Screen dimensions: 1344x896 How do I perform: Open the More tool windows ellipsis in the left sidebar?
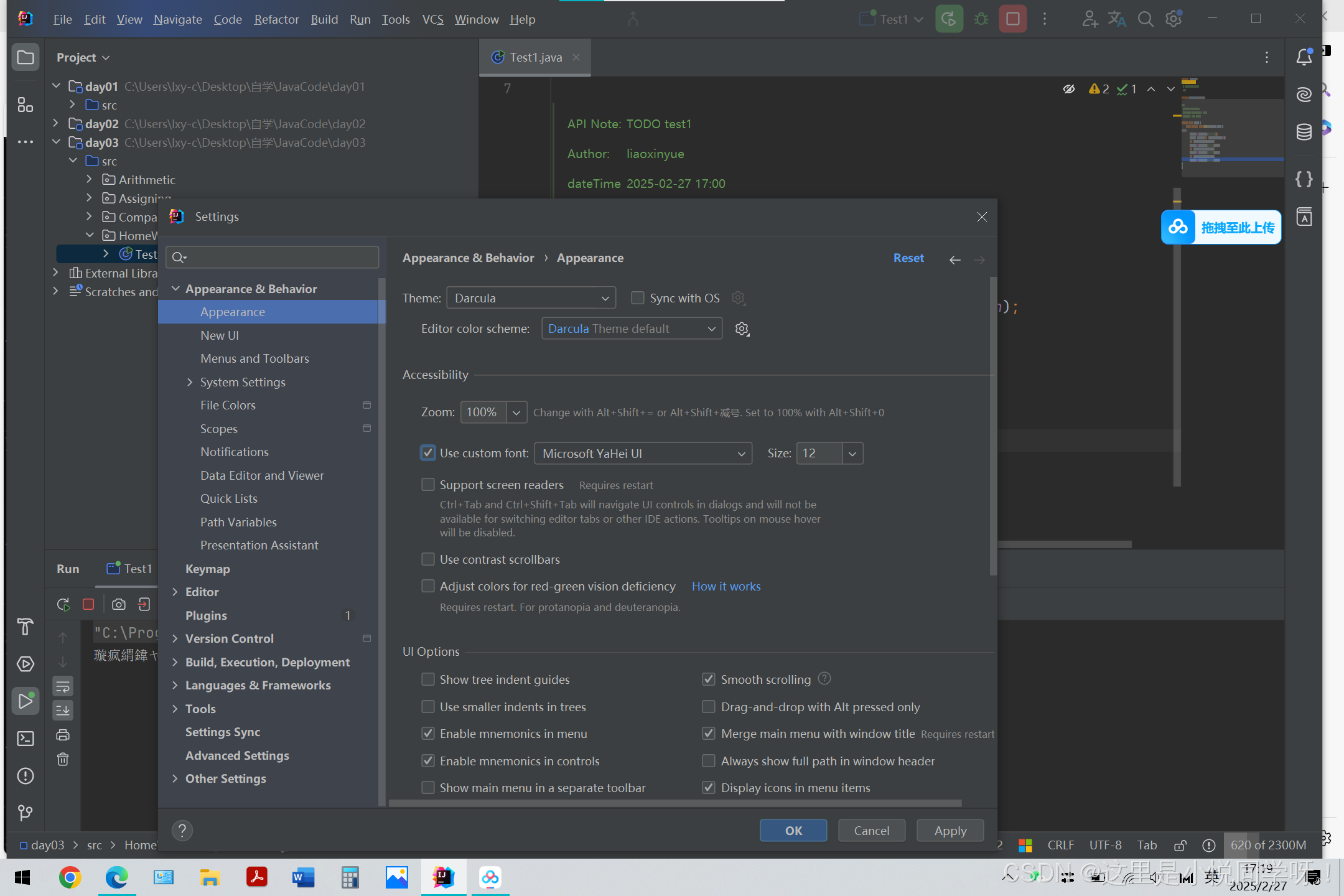pos(26,142)
